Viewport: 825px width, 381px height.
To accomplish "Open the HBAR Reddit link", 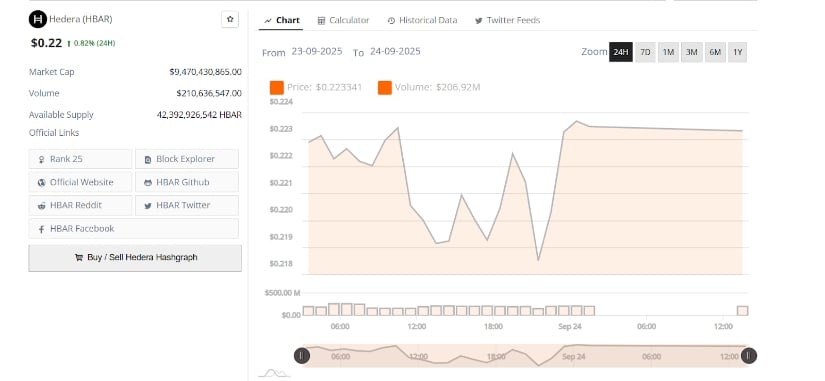I will click(x=81, y=205).
